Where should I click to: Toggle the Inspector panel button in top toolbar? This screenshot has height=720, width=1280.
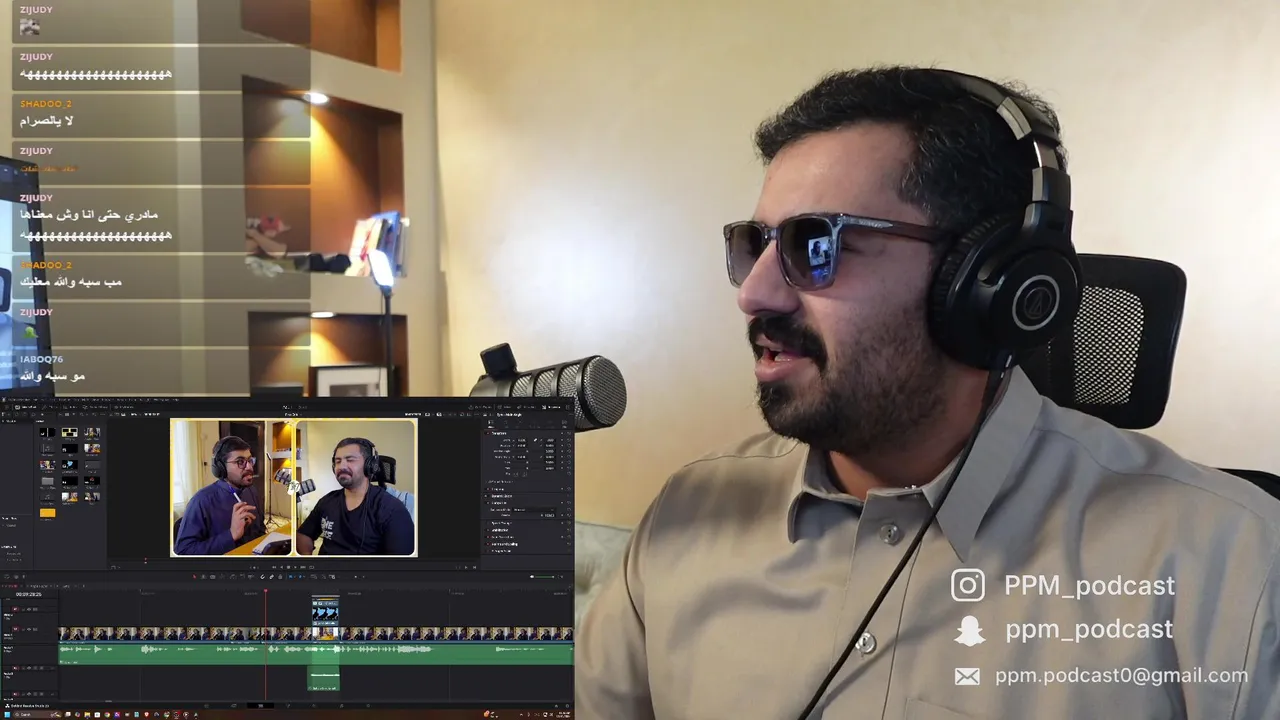click(551, 407)
